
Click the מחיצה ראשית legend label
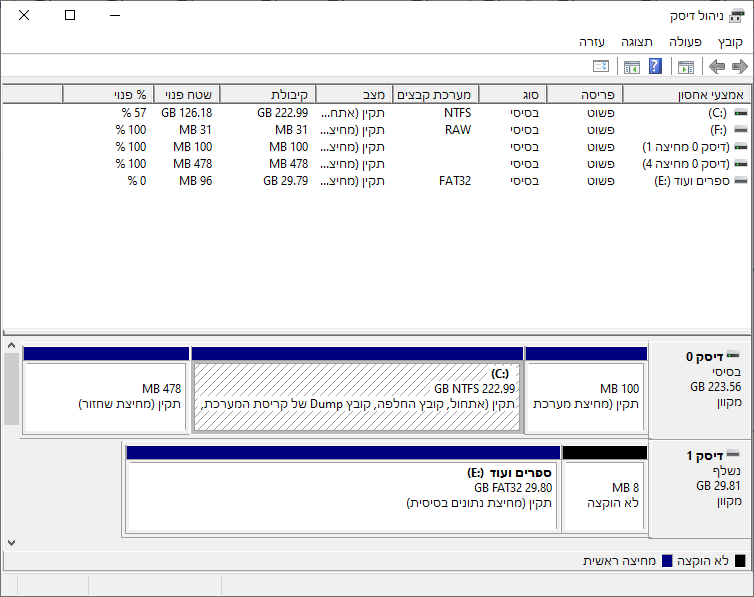(x=619, y=560)
